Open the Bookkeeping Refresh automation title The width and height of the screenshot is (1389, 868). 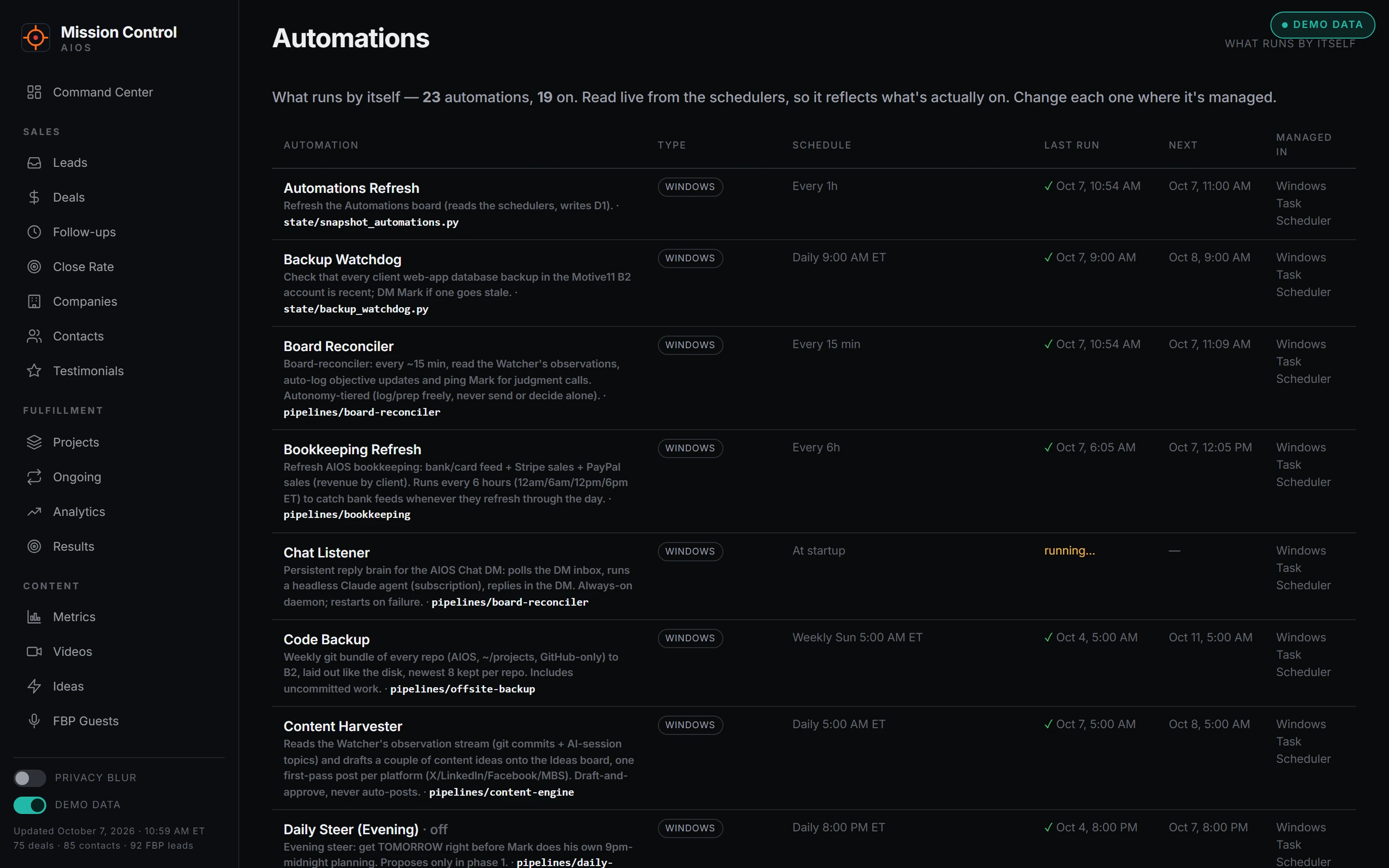353,449
